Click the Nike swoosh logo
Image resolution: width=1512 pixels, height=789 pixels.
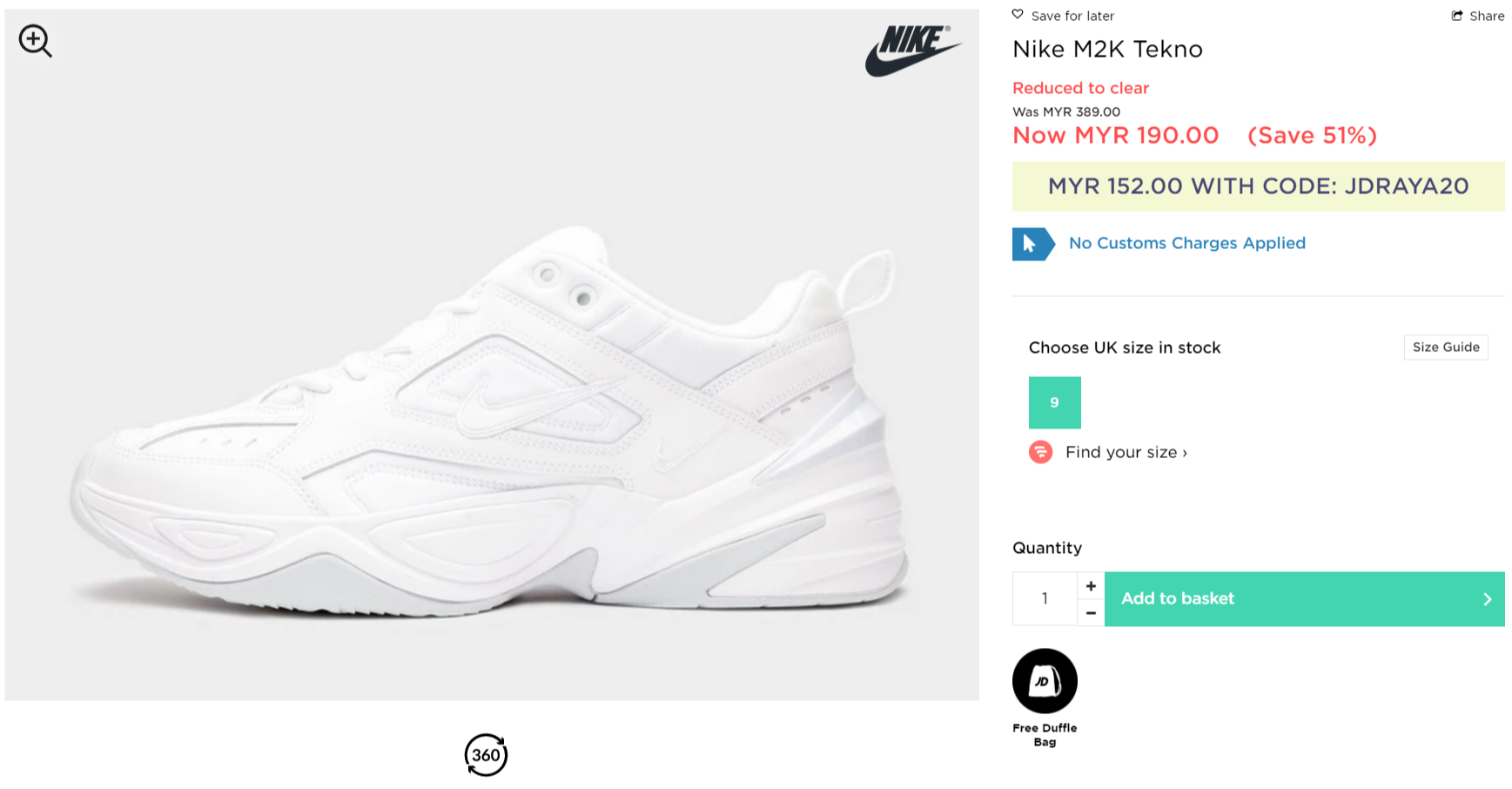(912, 51)
